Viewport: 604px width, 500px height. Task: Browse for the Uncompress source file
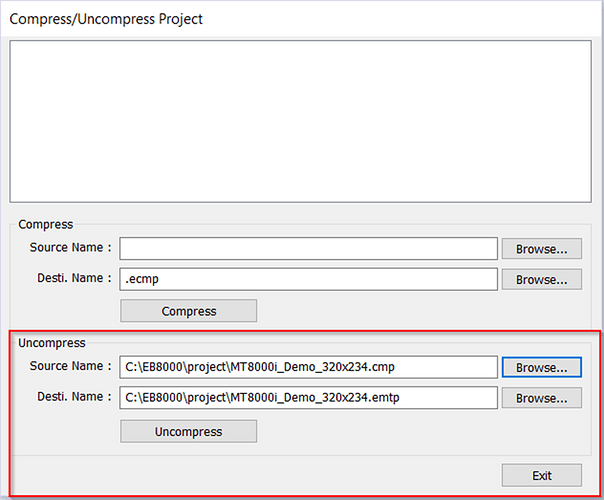[541, 367]
